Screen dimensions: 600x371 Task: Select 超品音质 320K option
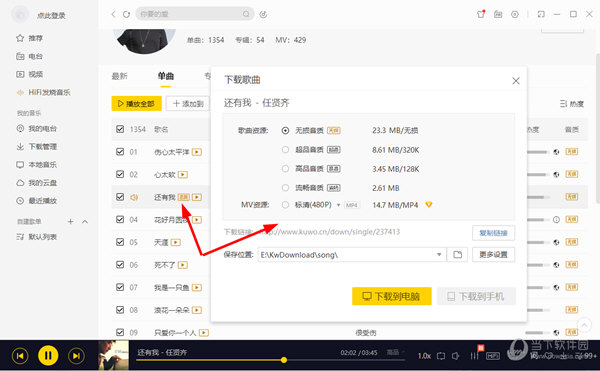point(285,150)
